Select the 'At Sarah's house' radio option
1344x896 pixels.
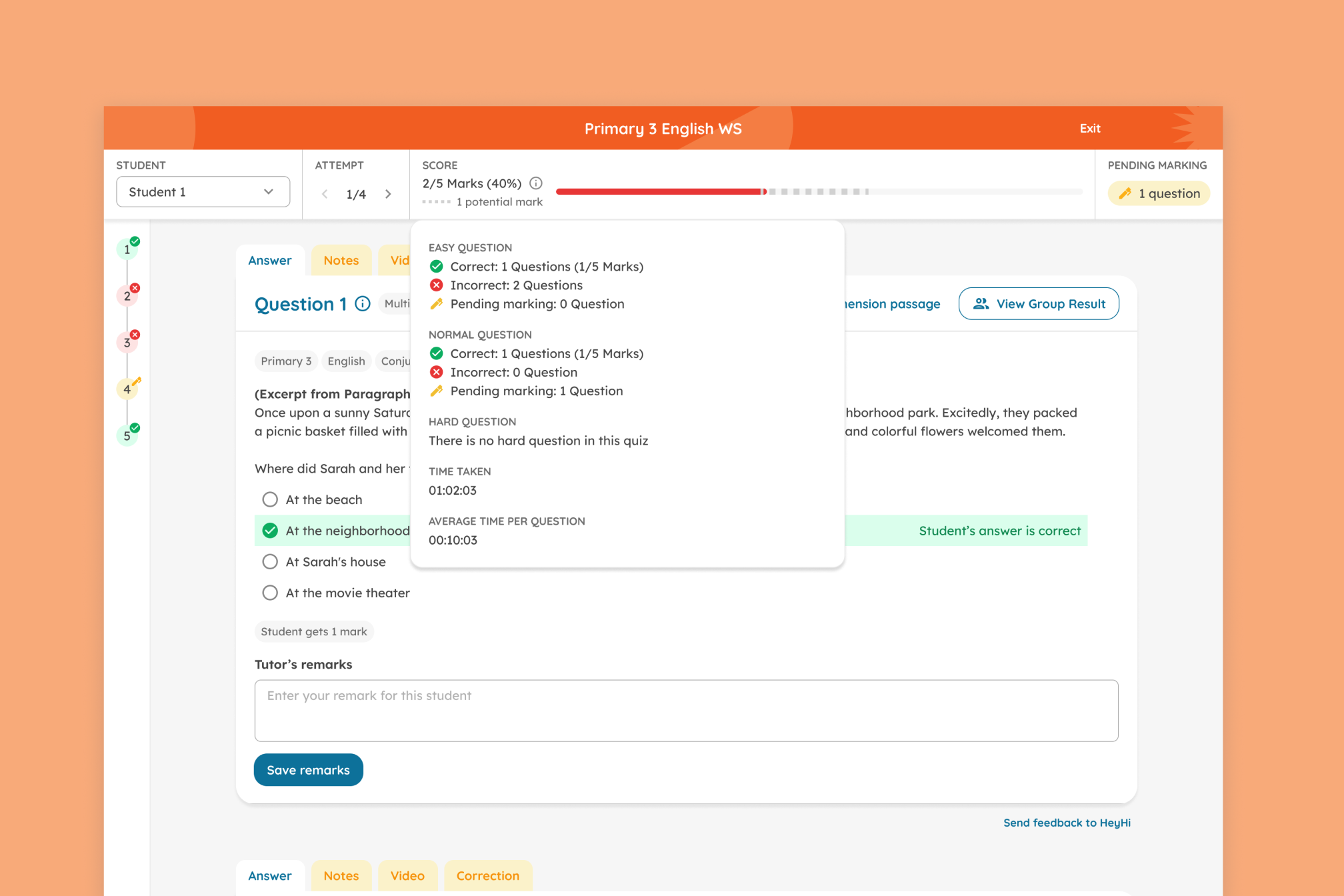(x=270, y=562)
